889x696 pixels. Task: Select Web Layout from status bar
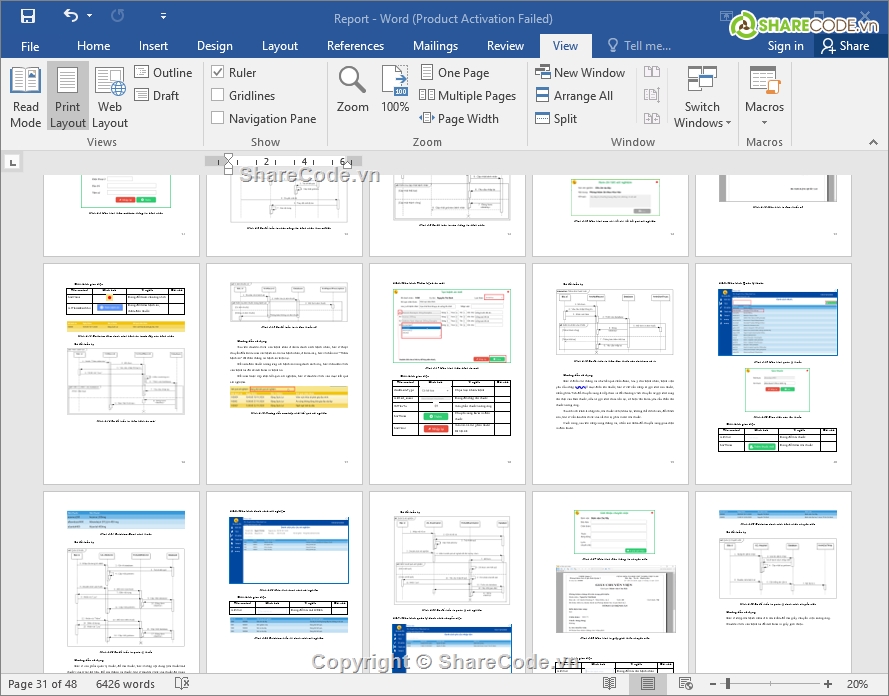685,684
